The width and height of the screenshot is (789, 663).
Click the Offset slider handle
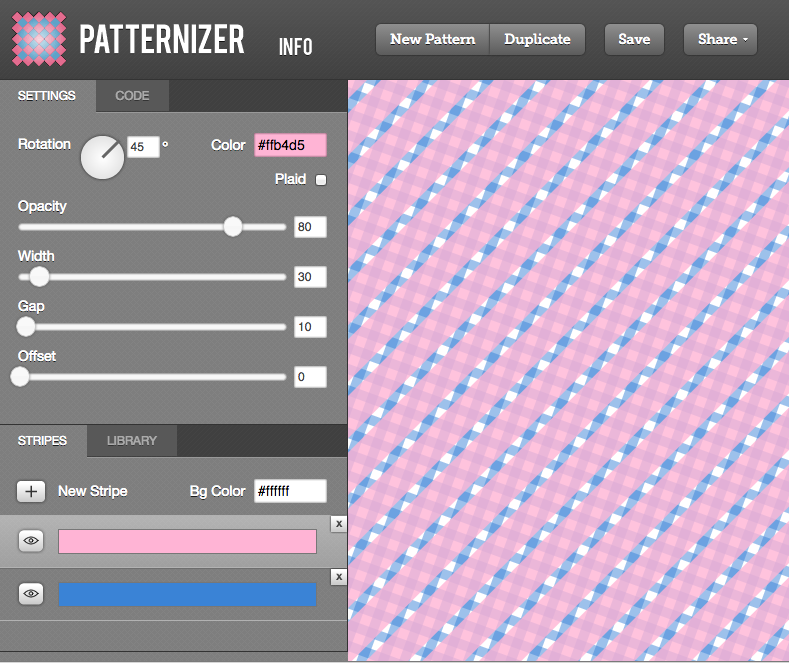(x=20, y=377)
